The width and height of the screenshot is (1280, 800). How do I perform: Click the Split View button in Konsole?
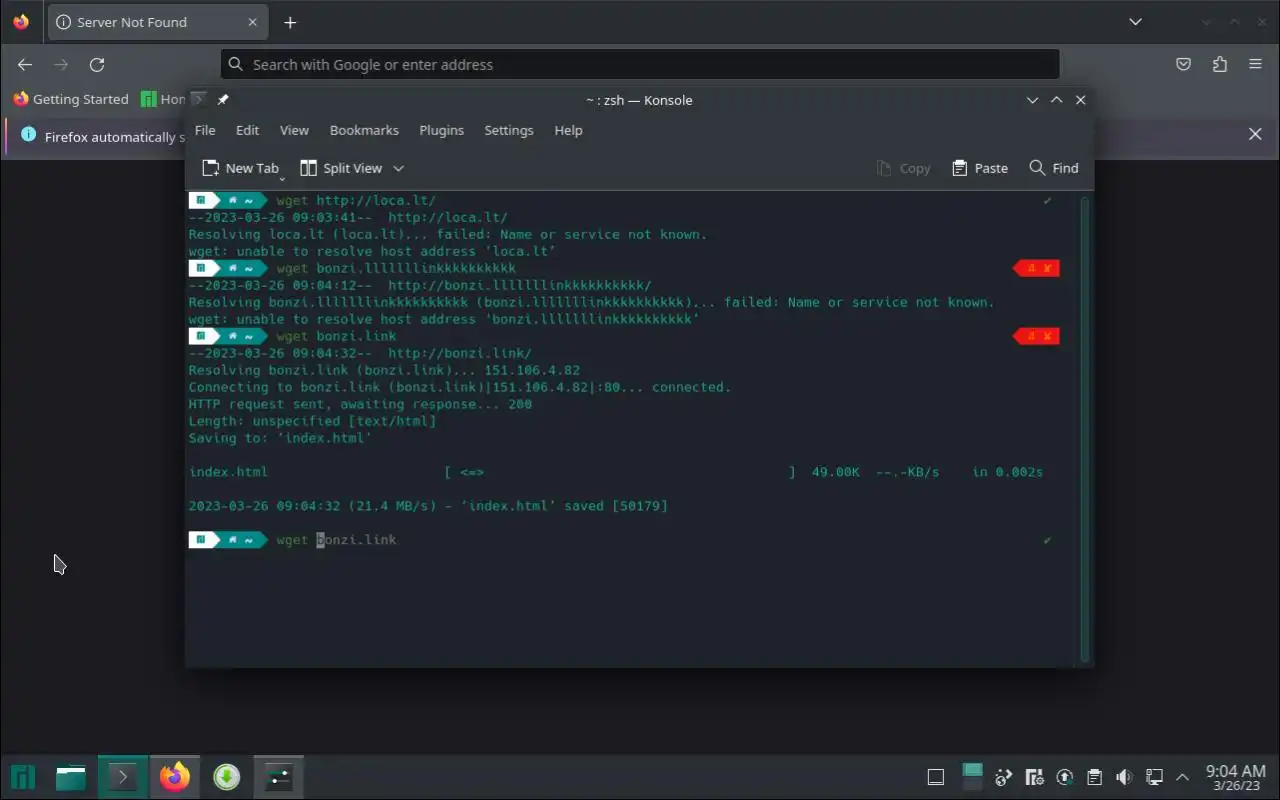click(341, 168)
